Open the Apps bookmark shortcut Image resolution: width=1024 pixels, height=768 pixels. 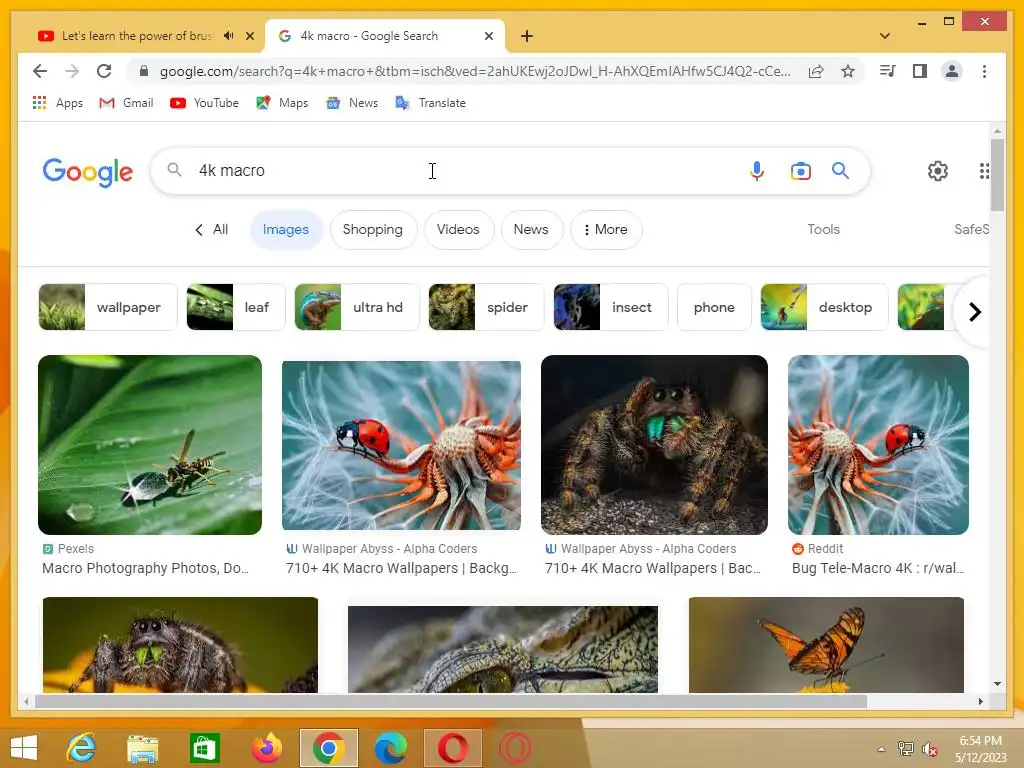[x=57, y=103]
